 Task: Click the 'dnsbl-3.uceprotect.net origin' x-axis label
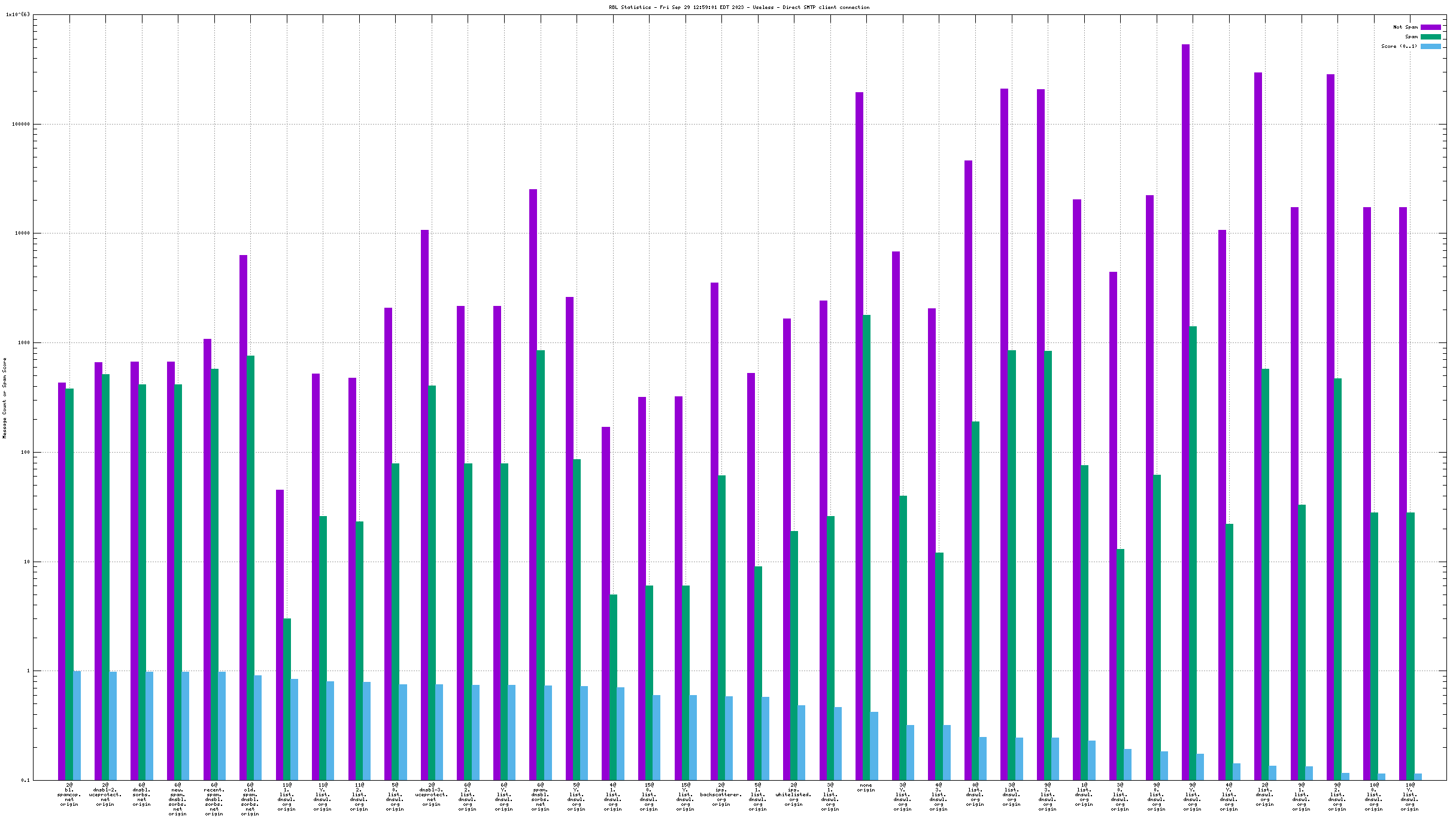431,794
